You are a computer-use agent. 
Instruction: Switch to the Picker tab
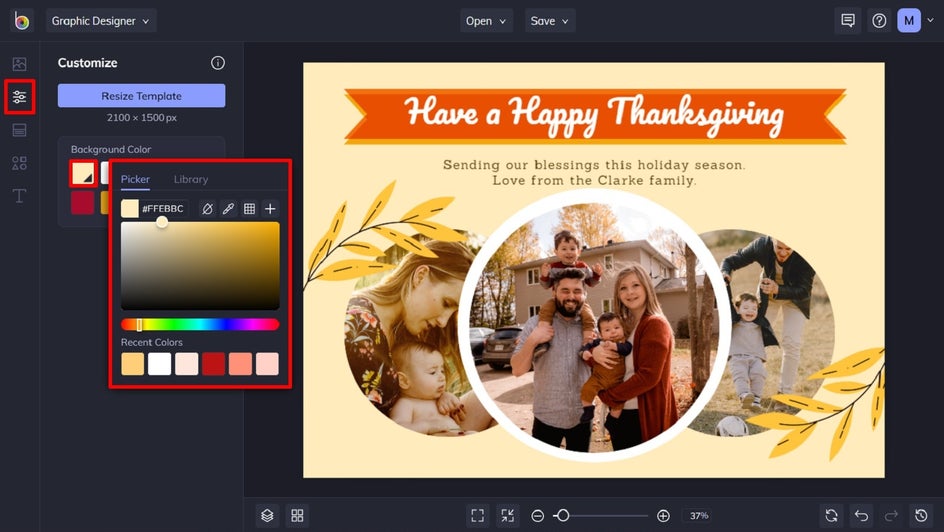(x=135, y=179)
